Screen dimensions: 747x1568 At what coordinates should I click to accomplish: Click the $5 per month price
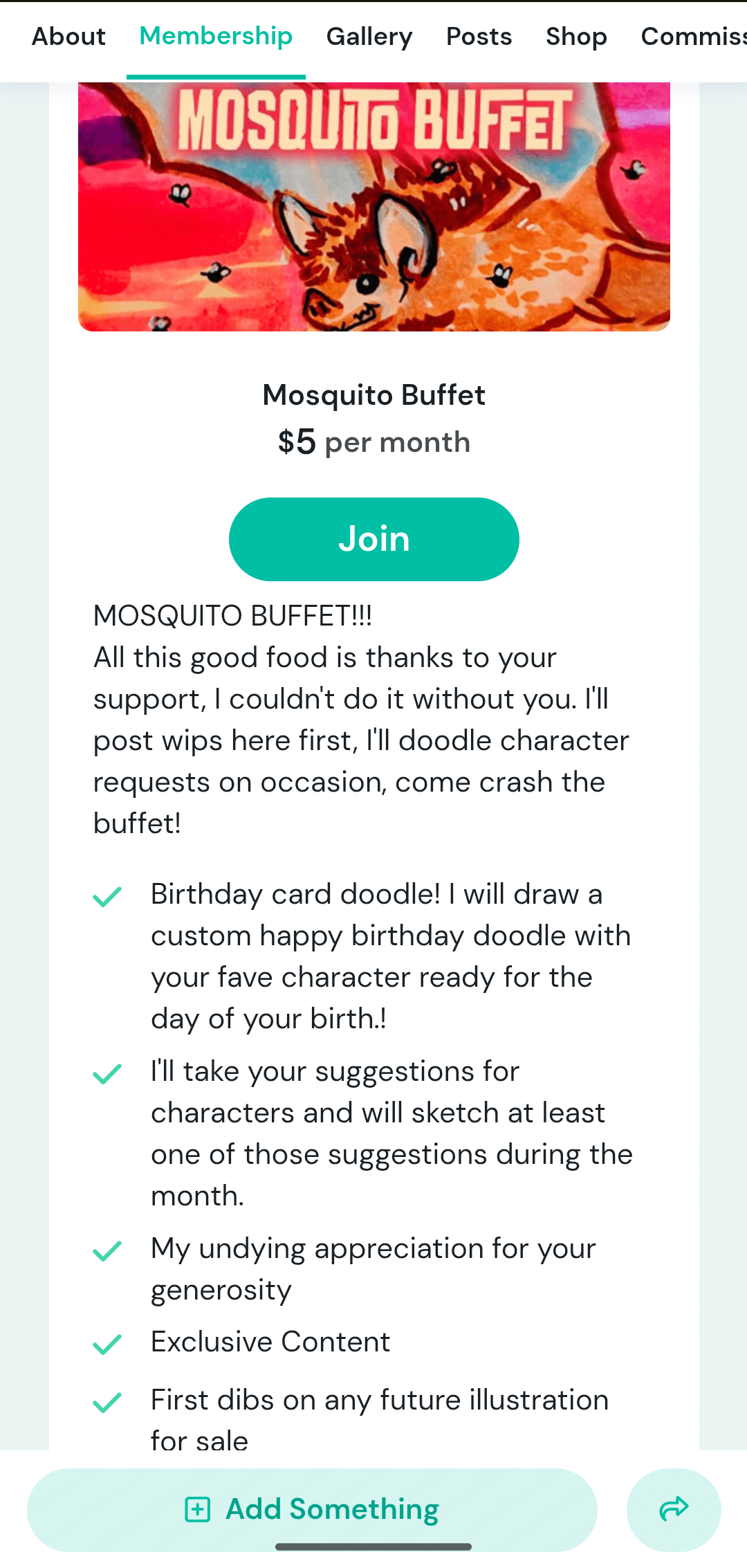click(x=373, y=442)
